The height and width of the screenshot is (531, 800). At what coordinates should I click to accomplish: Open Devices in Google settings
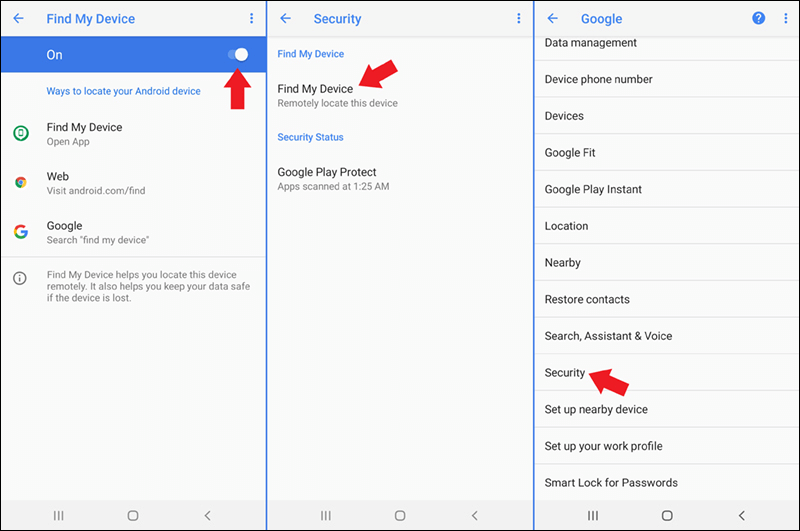[x=667, y=116]
